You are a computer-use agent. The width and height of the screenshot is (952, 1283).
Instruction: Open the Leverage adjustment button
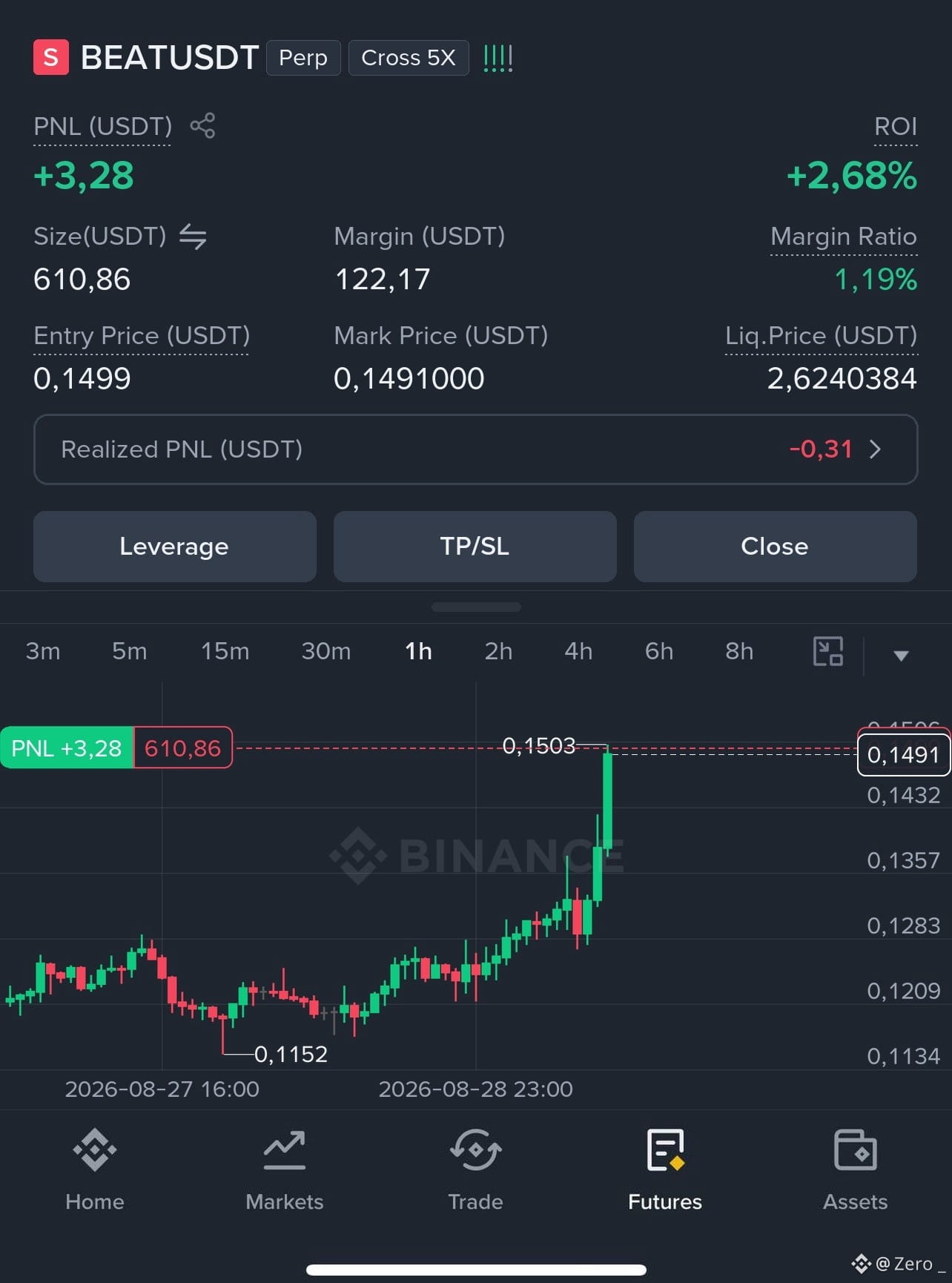pyautogui.click(x=175, y=547)
